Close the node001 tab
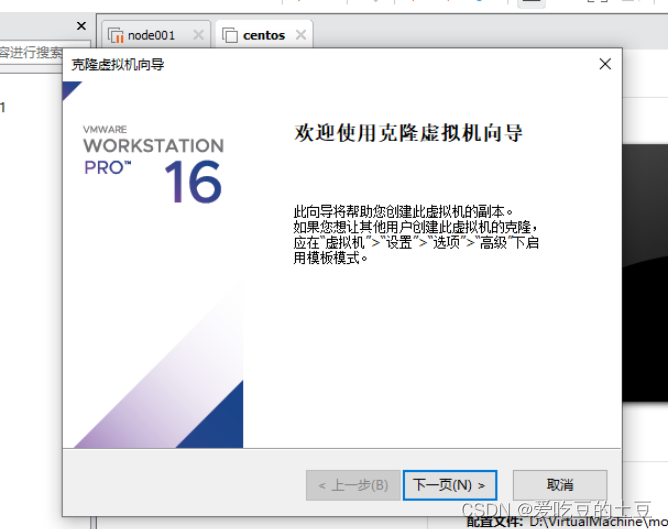The image size is (668, 529). (x=199, y=35)
